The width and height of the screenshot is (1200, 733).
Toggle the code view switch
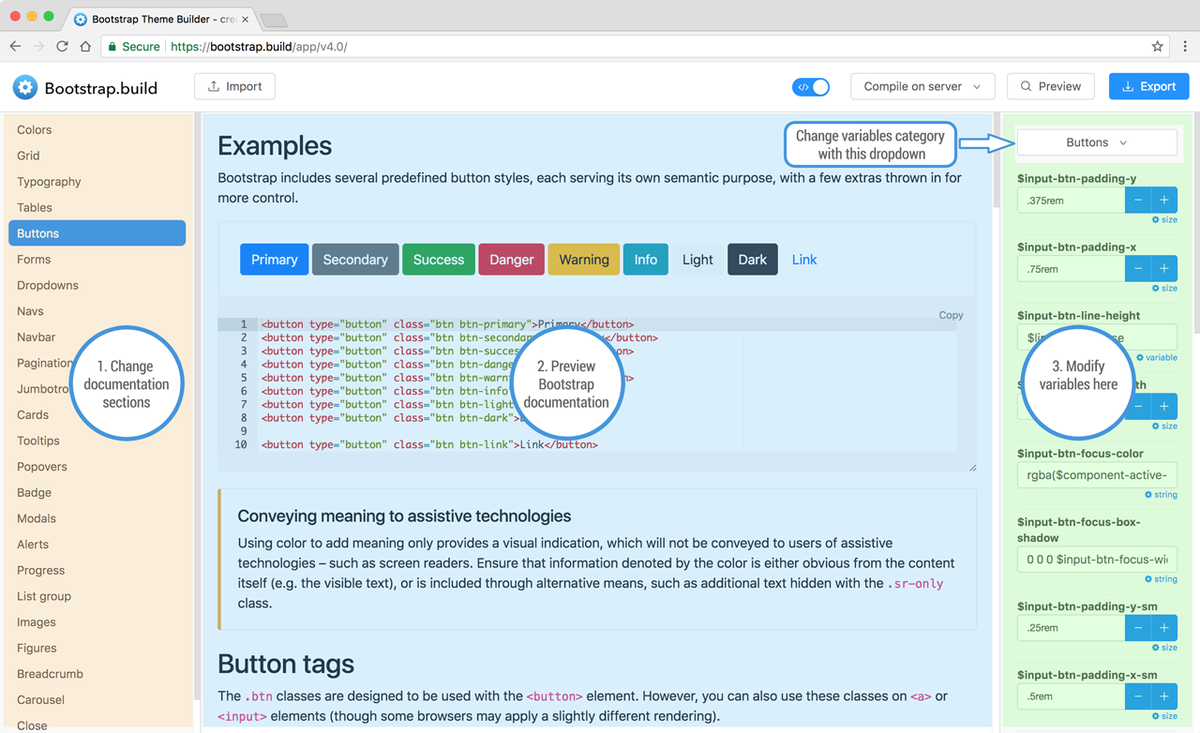811,87
